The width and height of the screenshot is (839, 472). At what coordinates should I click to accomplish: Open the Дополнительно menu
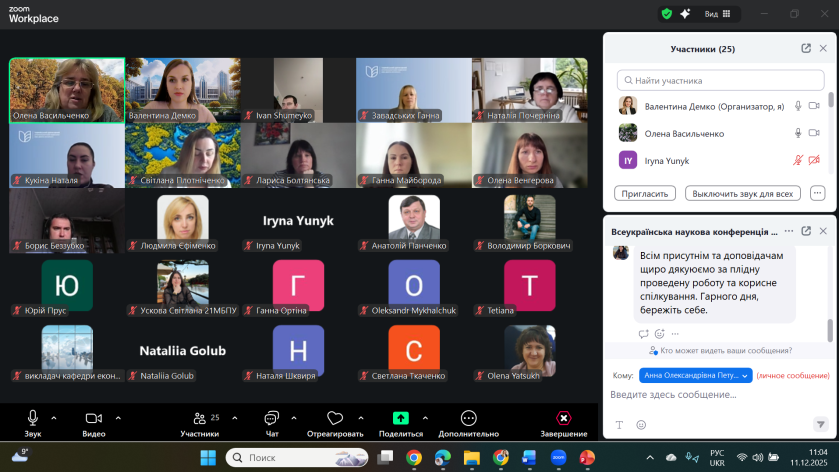(x=468, y=423)
